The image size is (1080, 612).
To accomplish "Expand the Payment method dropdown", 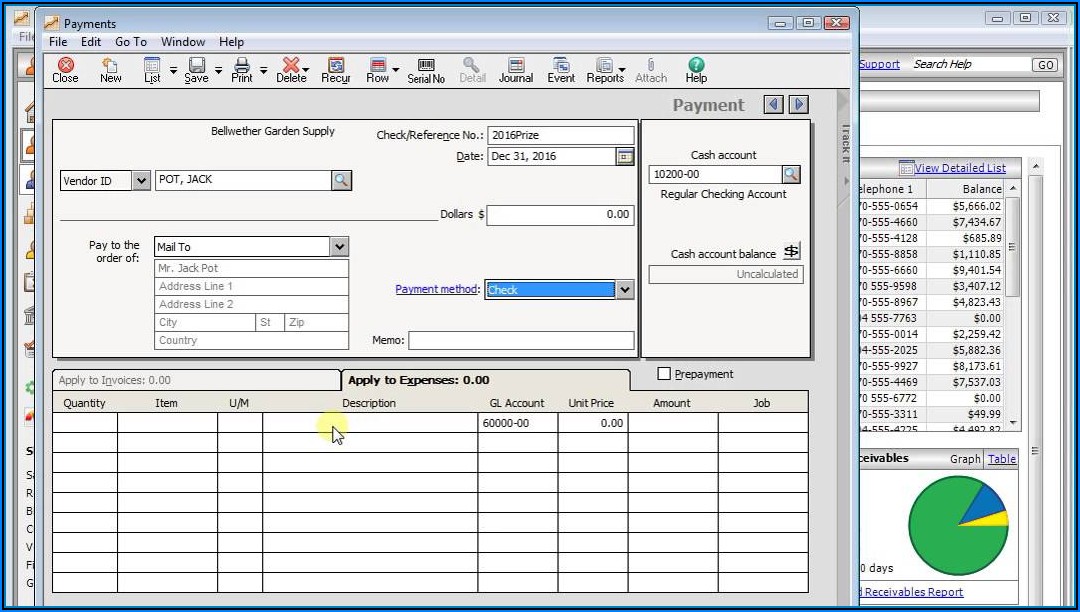I will 625,290.
